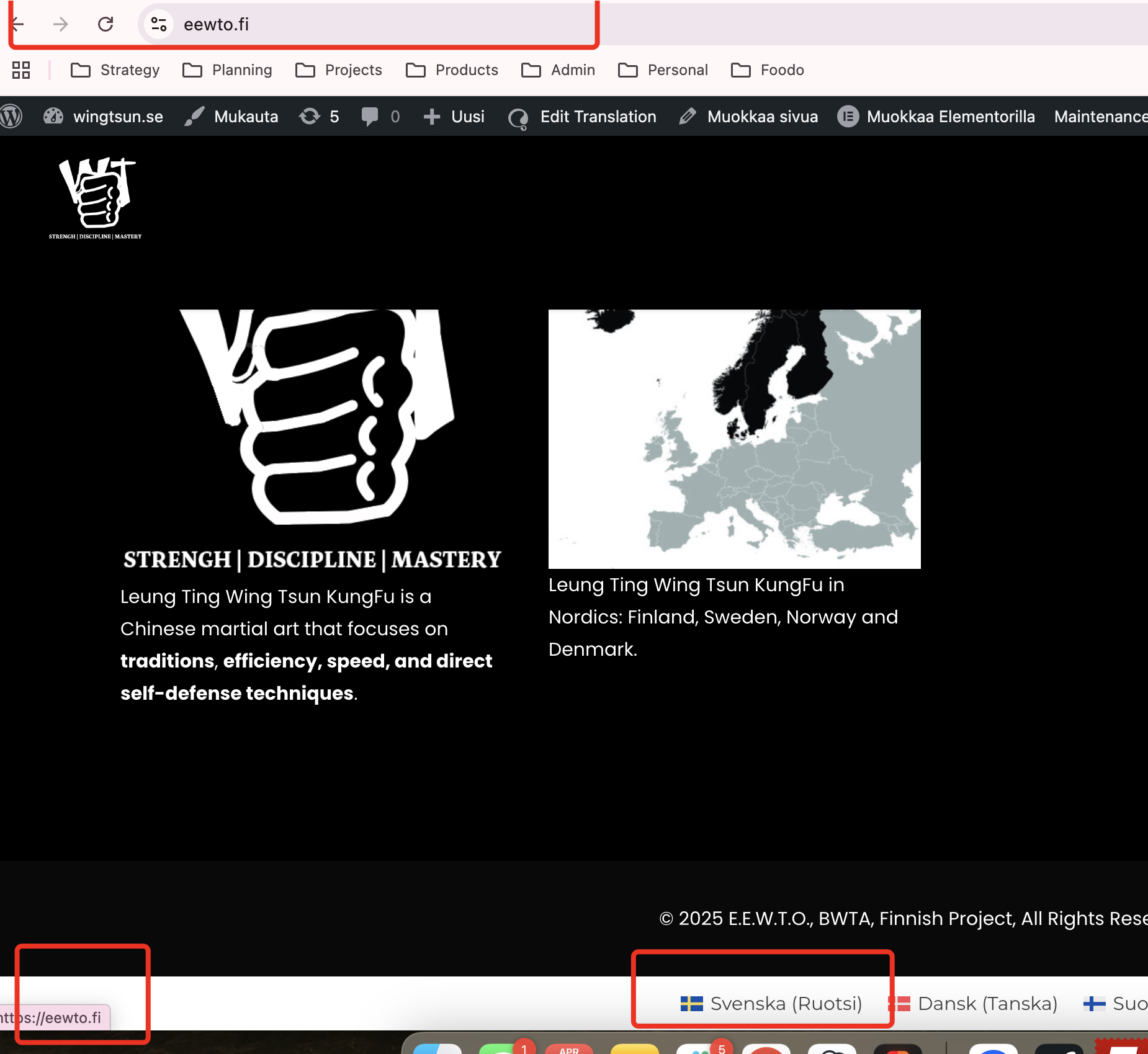The image size is (1148, 1054).
Task: Click the WordPress logo in admin bar
Action: (x=11, y=117)
